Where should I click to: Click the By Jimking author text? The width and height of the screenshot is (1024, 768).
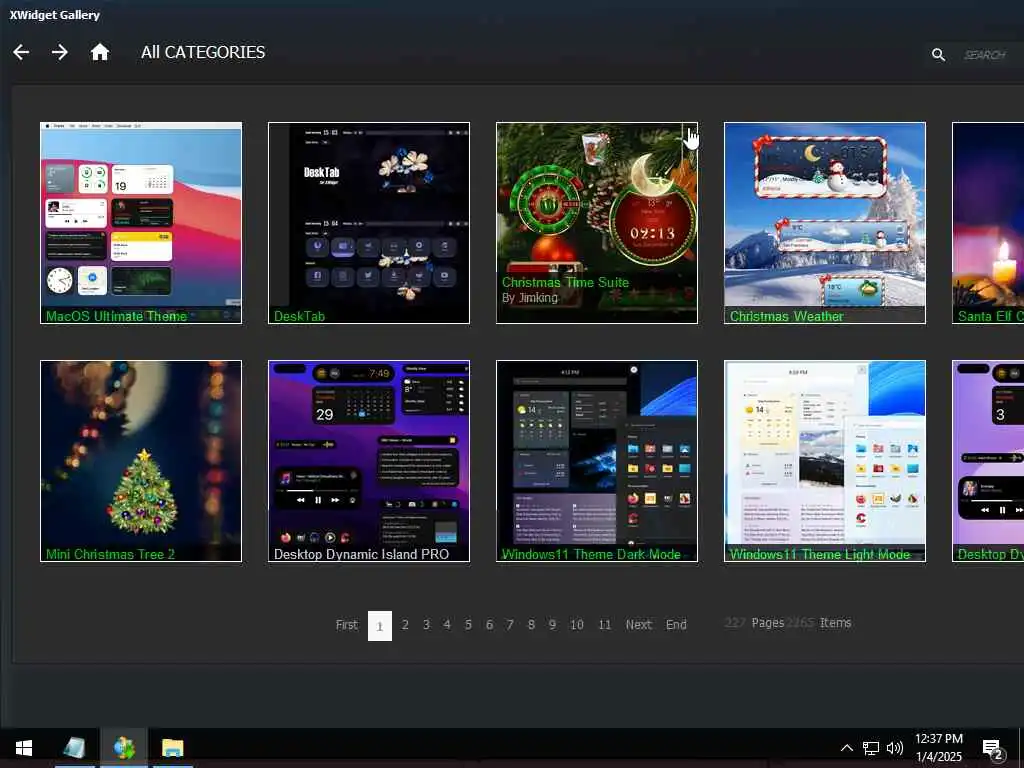click(x=530, y=298)
